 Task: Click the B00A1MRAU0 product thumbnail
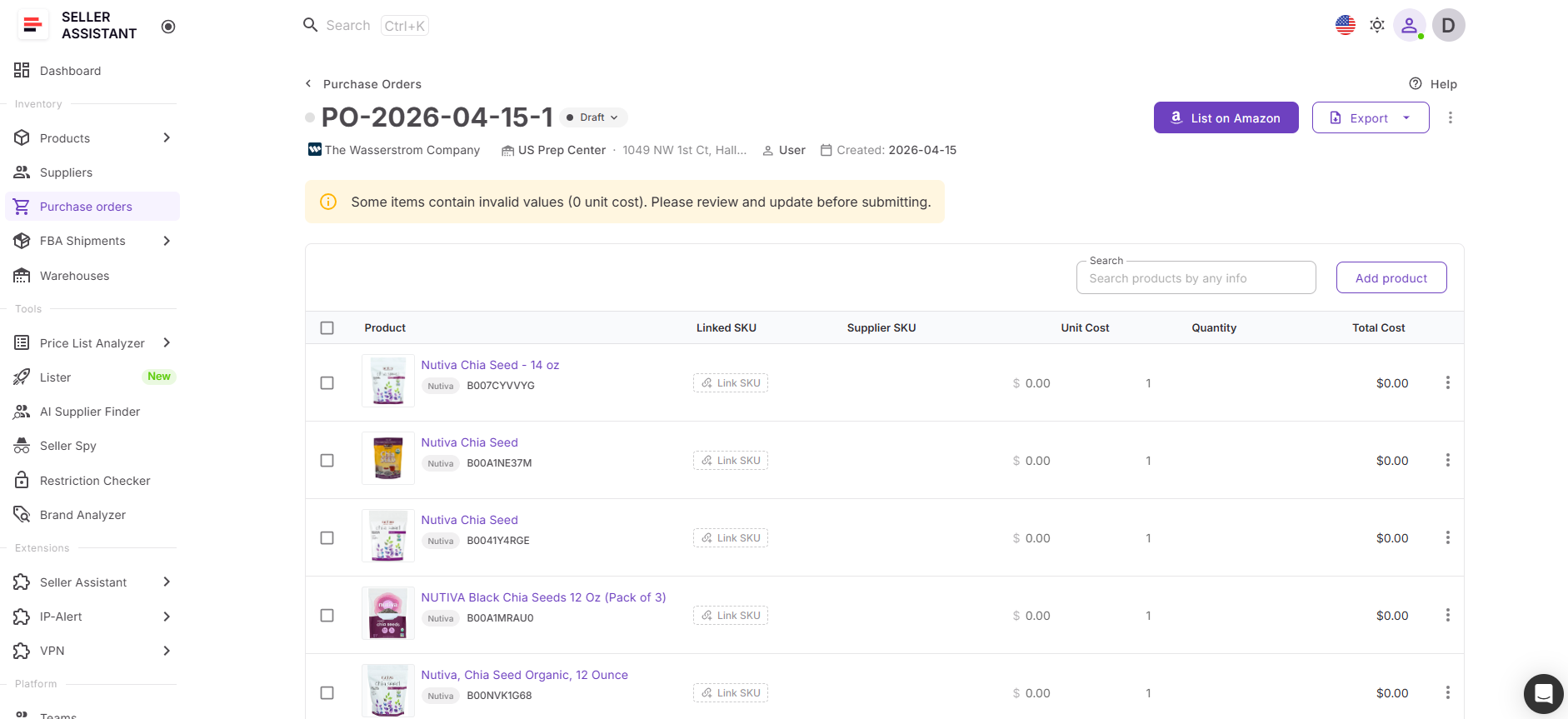pyautogui.click(x=388, y=613)
